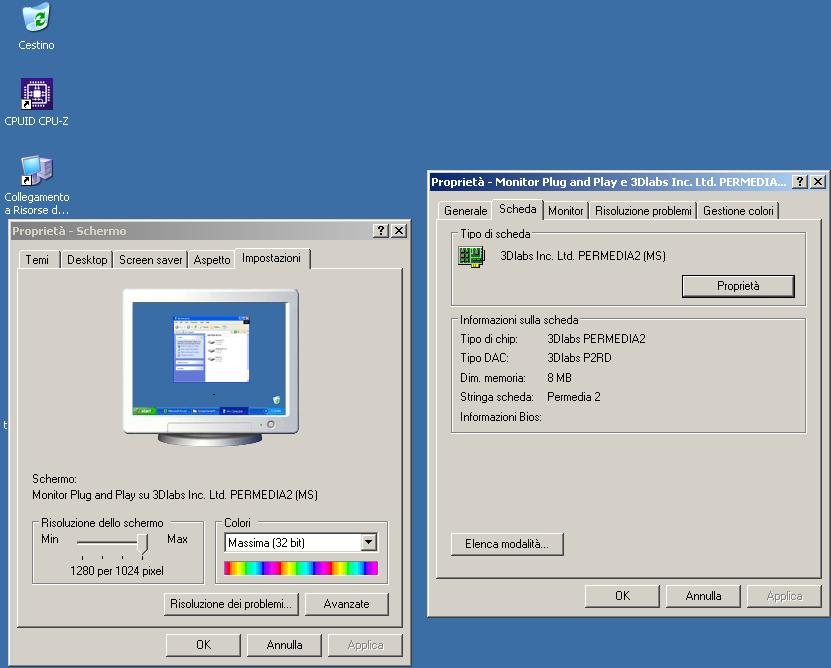
Task: Click the monitor preview image
Action: pos(210,367)
